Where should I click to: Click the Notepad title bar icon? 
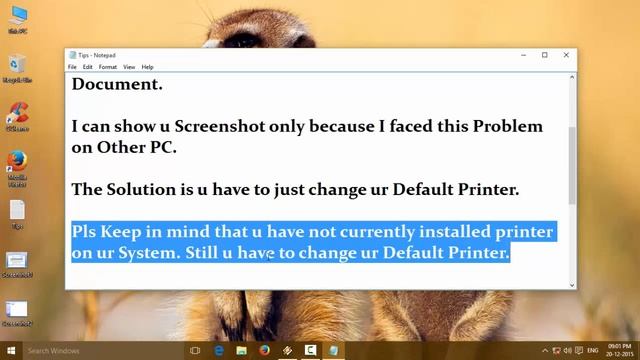click(x=73, y=55)
